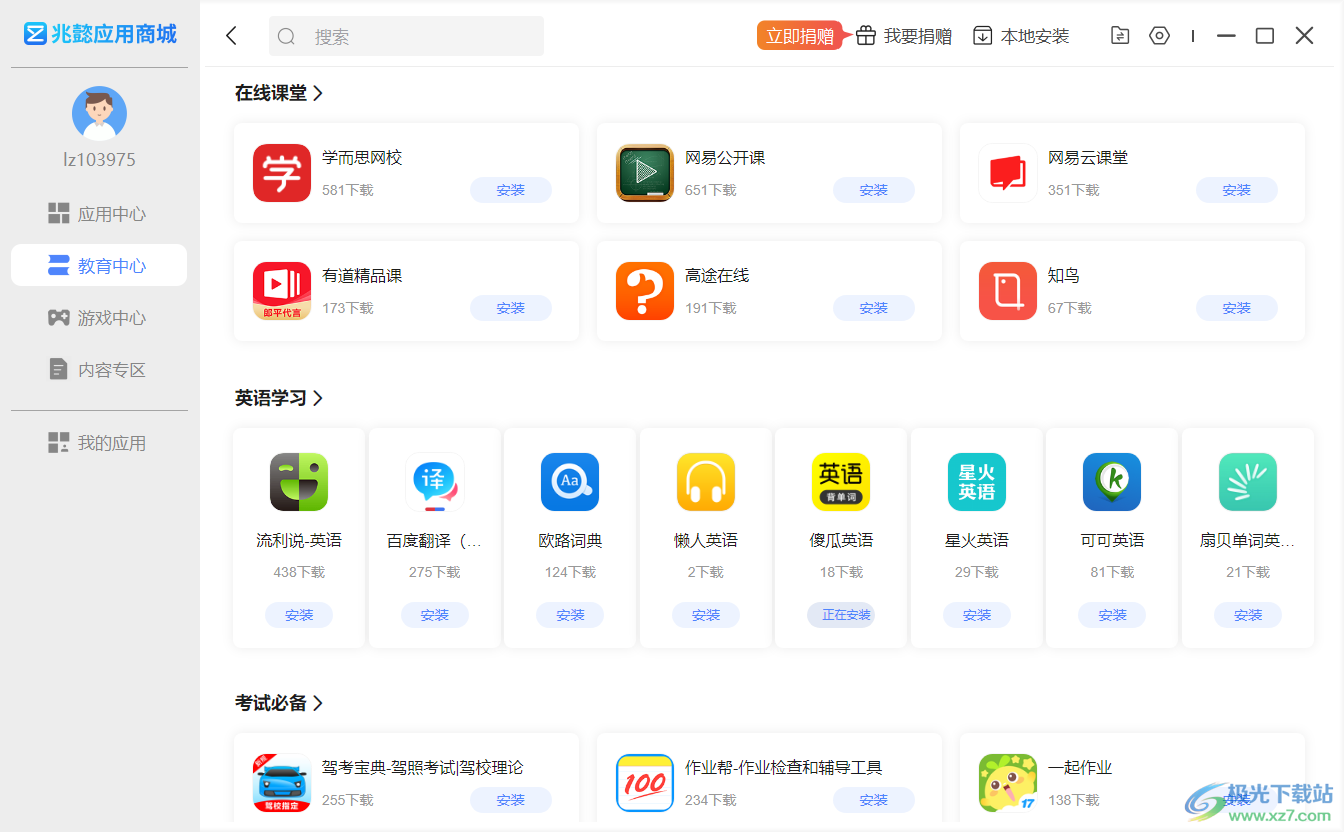The height and width of the screenshot is (832, 1344).
Task: Open the settings hexagon icon
Action: (1159, 36)
